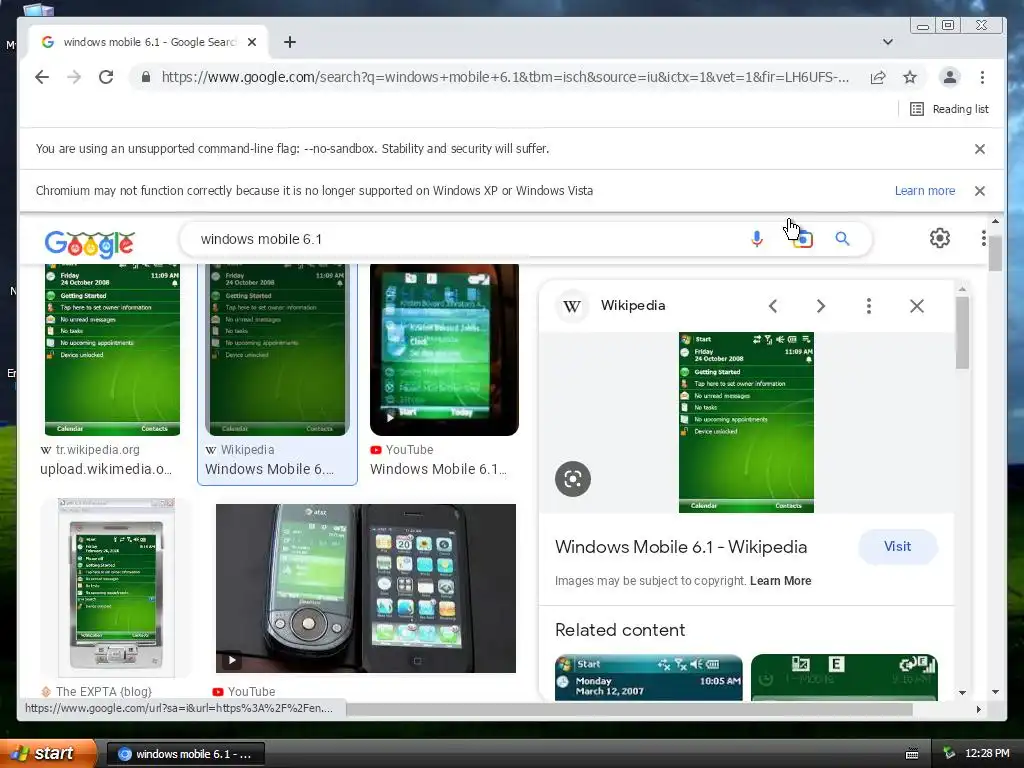Bookmark this page with star icon

(910, 77)
